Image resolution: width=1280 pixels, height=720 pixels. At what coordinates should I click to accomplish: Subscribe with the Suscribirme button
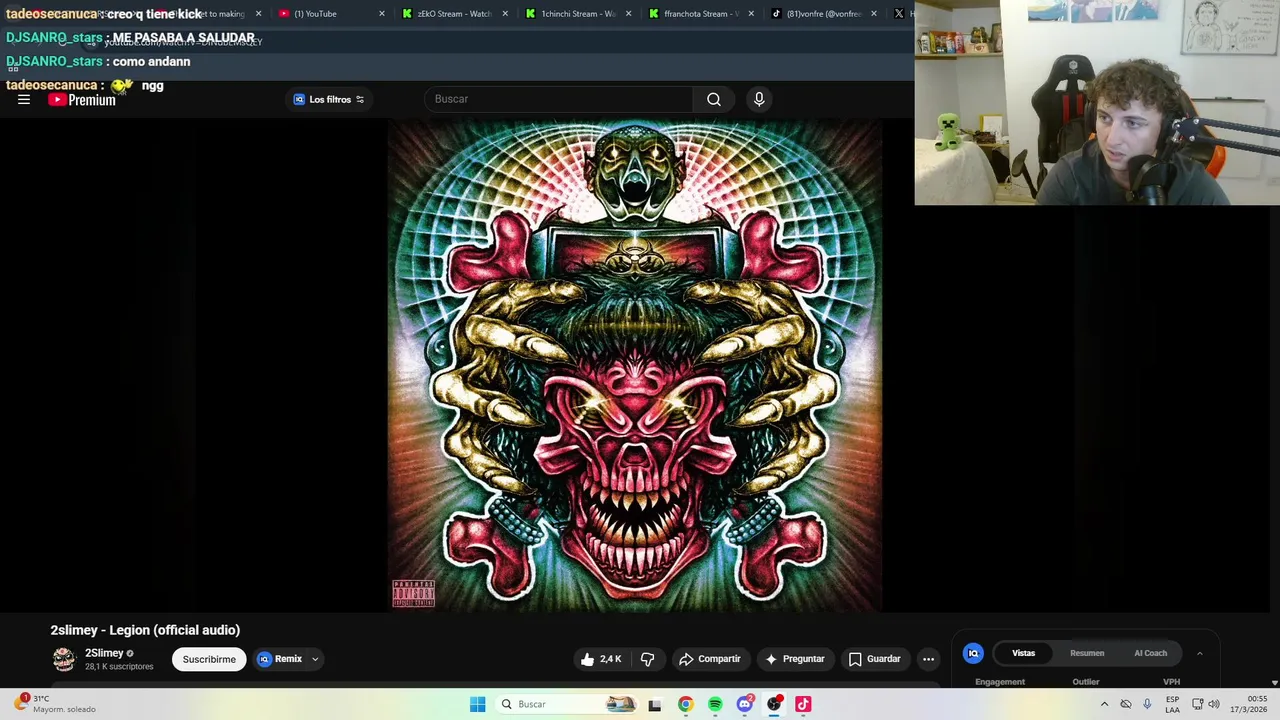[x=209, y=659]
